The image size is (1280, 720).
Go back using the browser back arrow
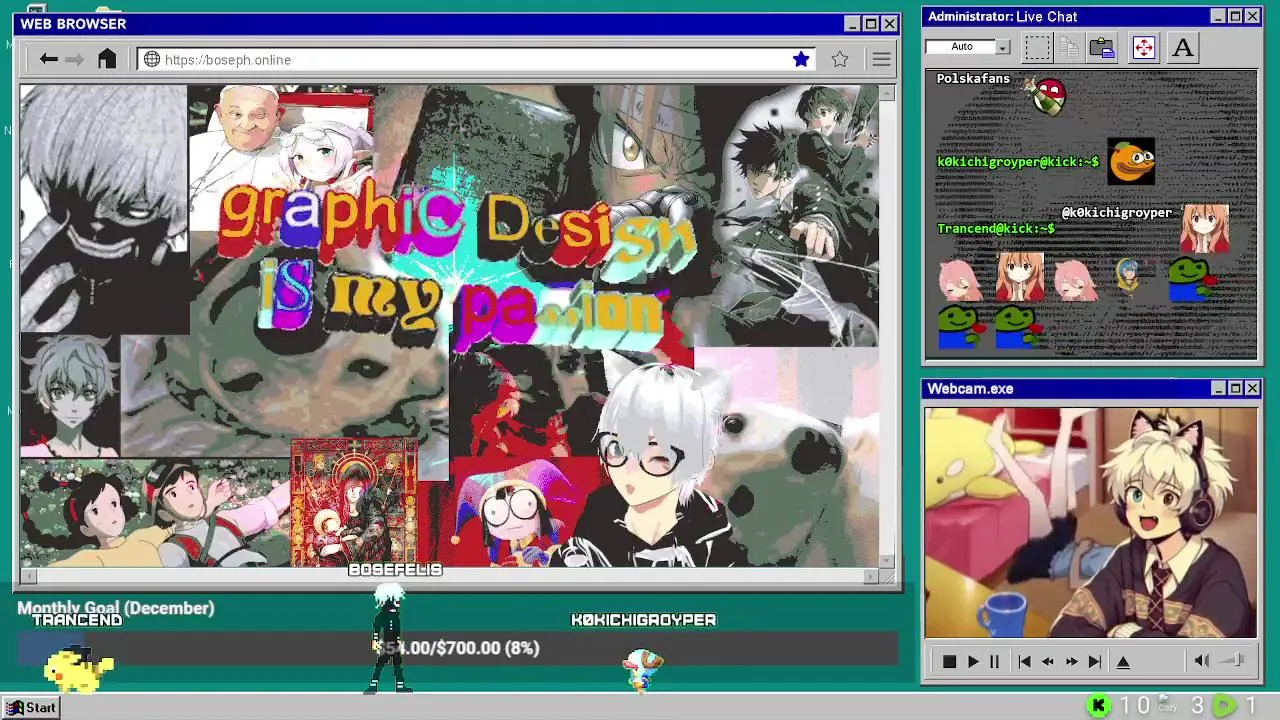click(x=48, y=60)
